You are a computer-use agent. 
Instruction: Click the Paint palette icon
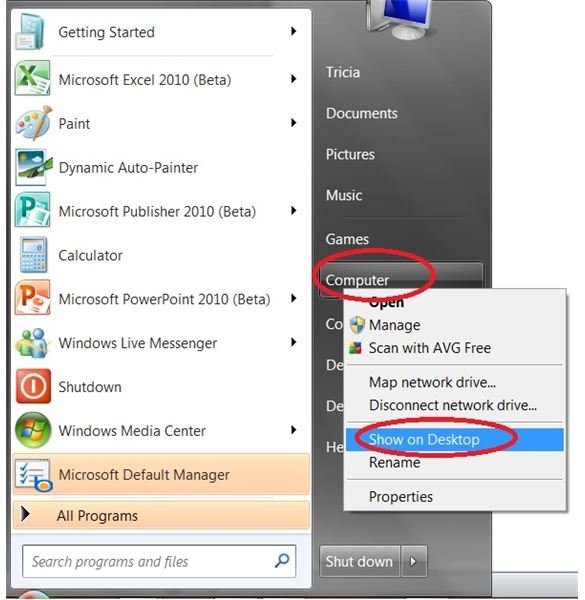click(34, 123)
